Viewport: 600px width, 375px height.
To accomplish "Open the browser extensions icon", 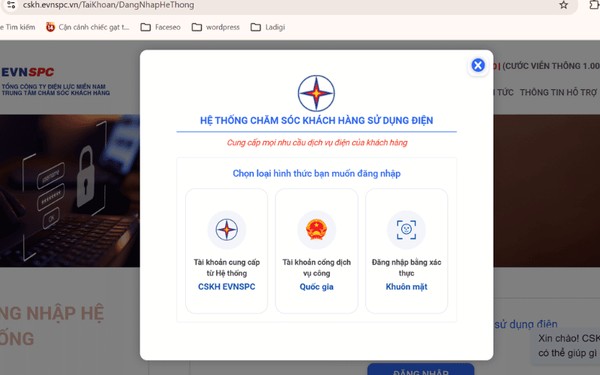I will [x=595, y=5].
